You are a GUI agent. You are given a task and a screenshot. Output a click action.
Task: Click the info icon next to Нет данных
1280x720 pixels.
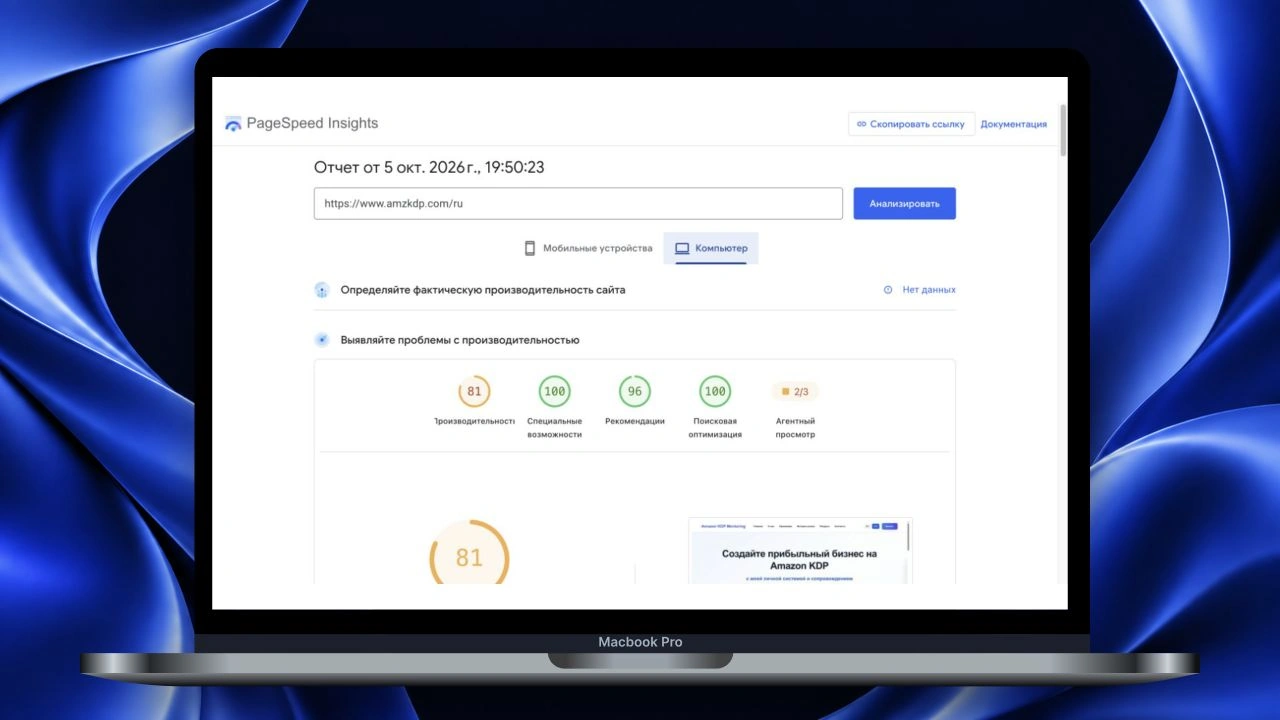[888, 290]
